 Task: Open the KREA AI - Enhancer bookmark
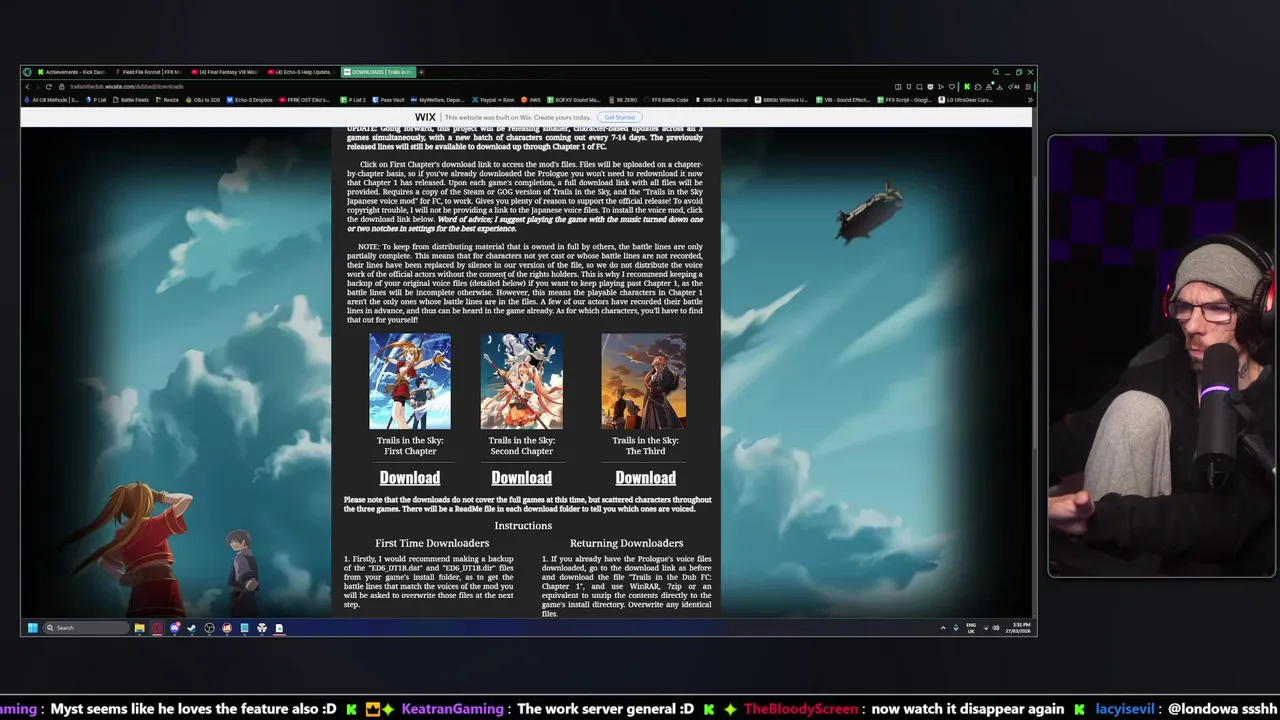pos(721,100)
